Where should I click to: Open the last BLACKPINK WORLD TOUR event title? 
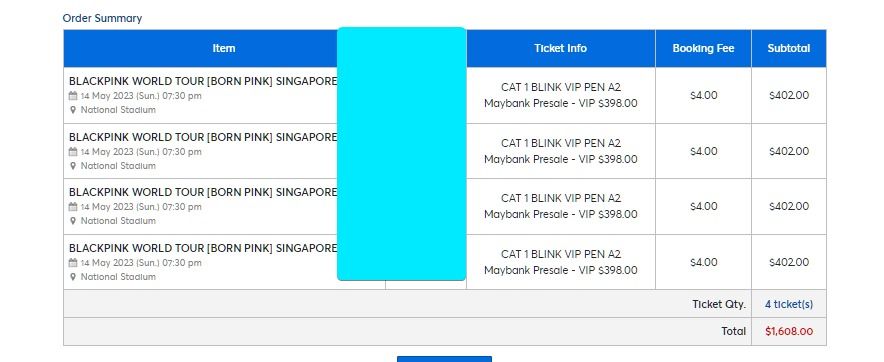pyautogui.click(x=203, y=248)
